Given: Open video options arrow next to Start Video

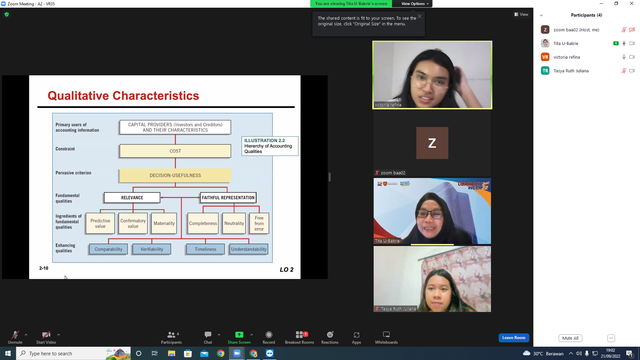Looking at the screenshot, I should click(58, 335).
